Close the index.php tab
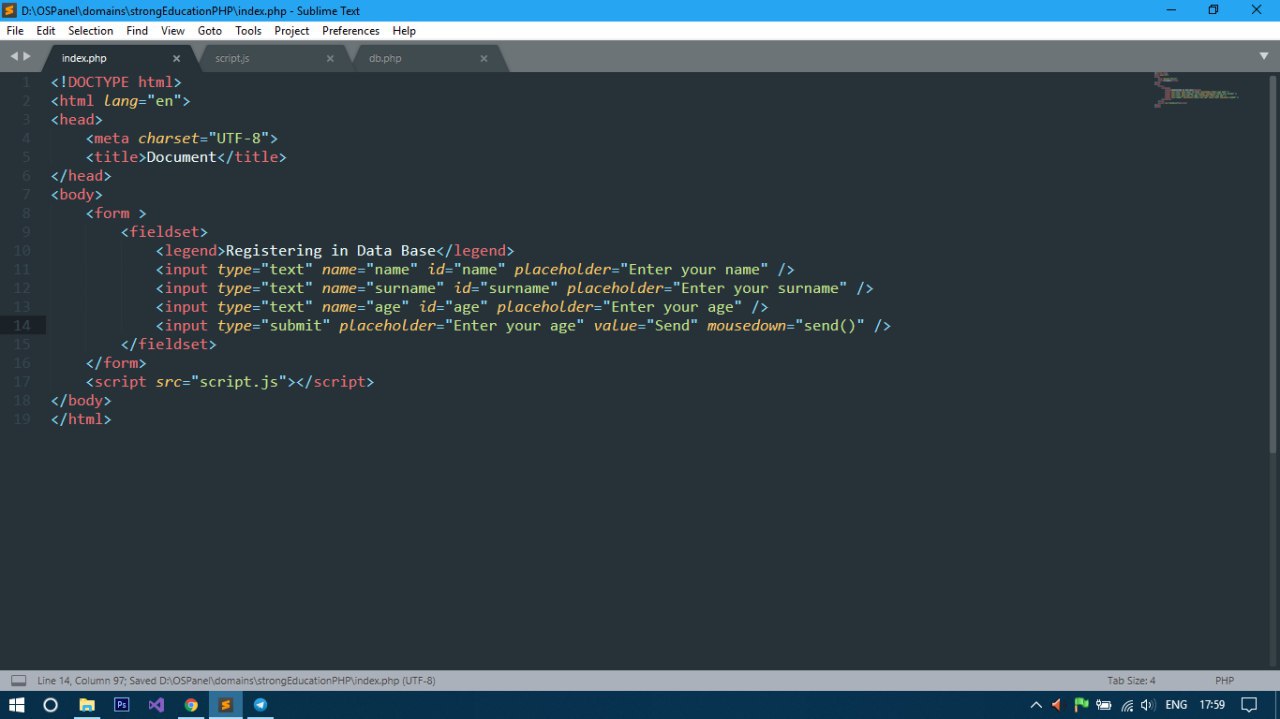1280x719 pixels. click(x=177, y=58)
